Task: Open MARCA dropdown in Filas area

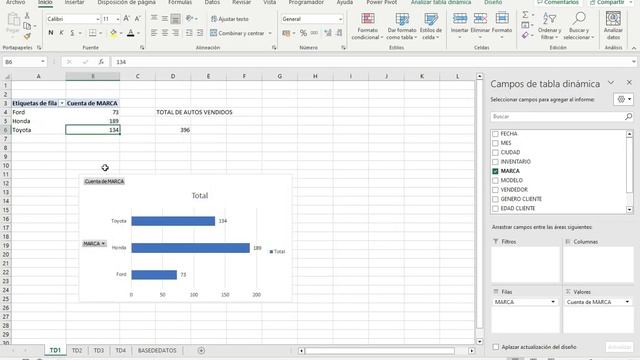Action: tap(553, 302)
